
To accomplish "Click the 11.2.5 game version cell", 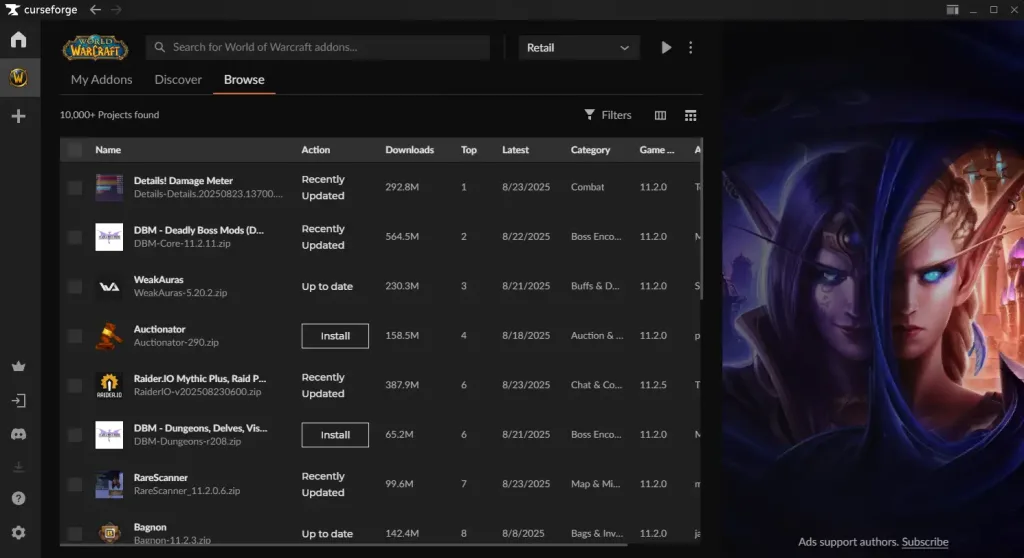I will (653, 385).
